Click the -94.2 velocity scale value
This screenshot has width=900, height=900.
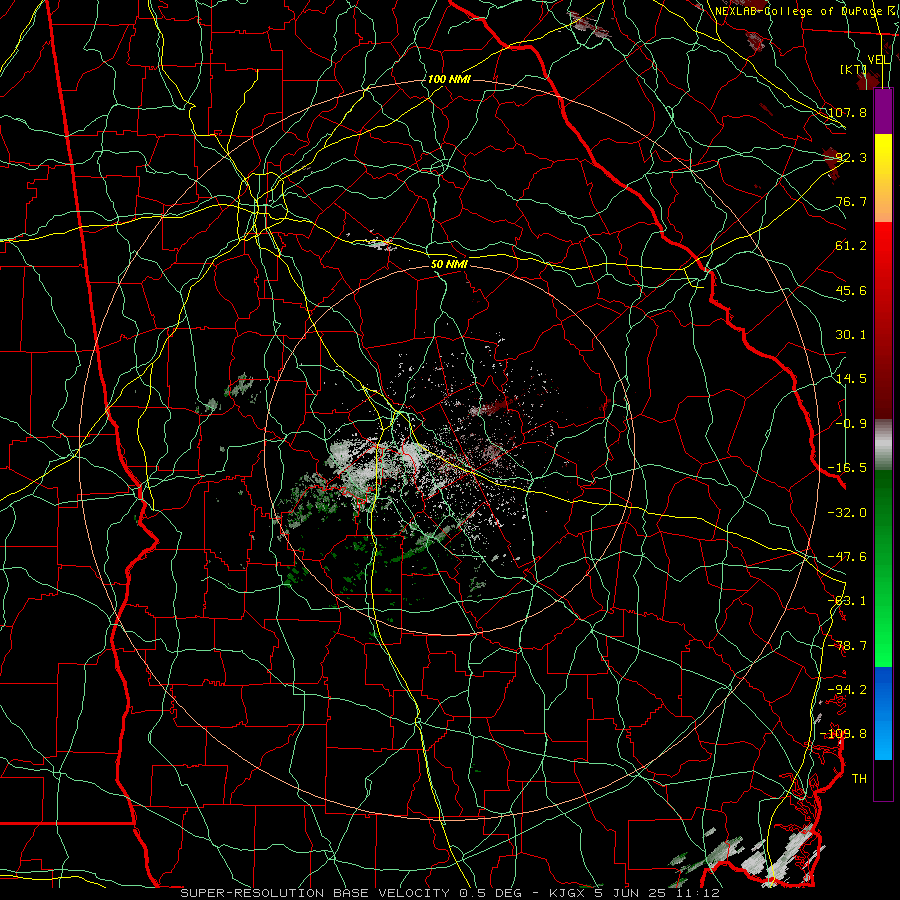pos(848,689)
